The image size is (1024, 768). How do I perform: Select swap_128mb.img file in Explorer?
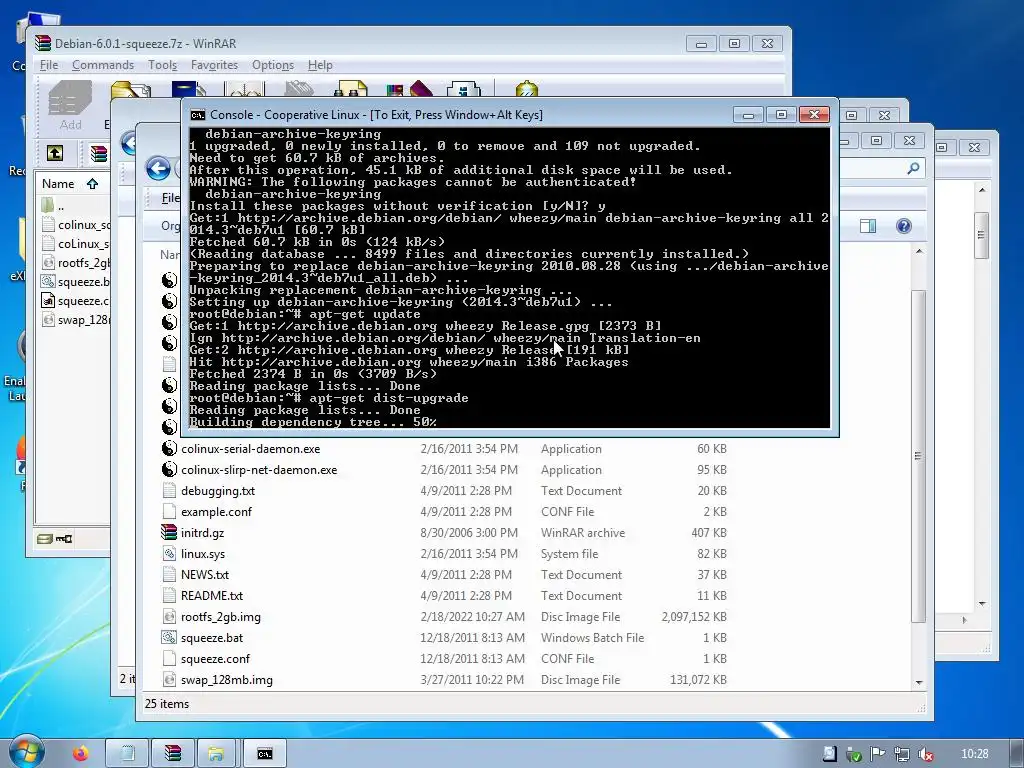(x=227, y=680)
